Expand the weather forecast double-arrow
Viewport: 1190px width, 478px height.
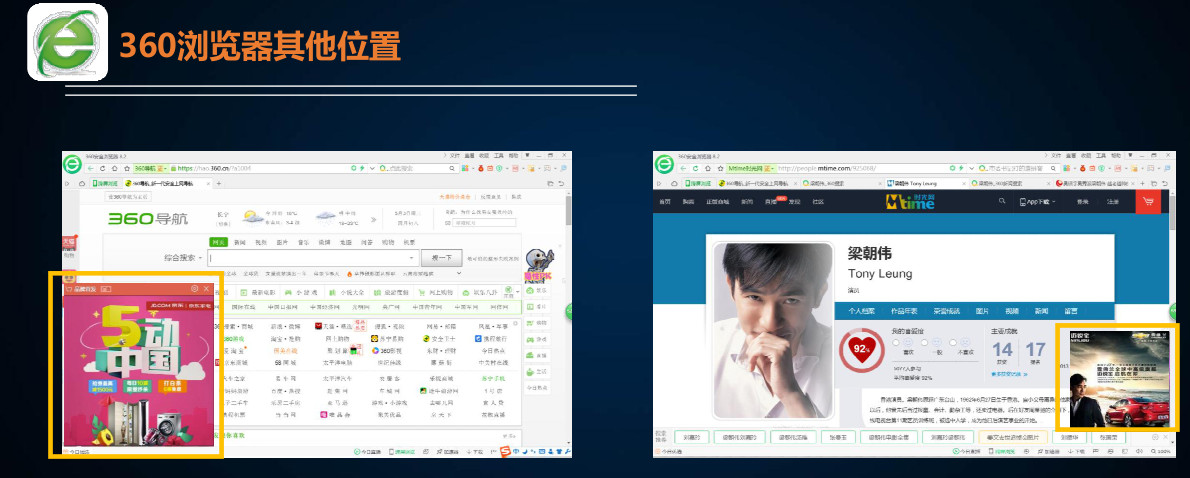pyautogui.click(x=373, y=219)
